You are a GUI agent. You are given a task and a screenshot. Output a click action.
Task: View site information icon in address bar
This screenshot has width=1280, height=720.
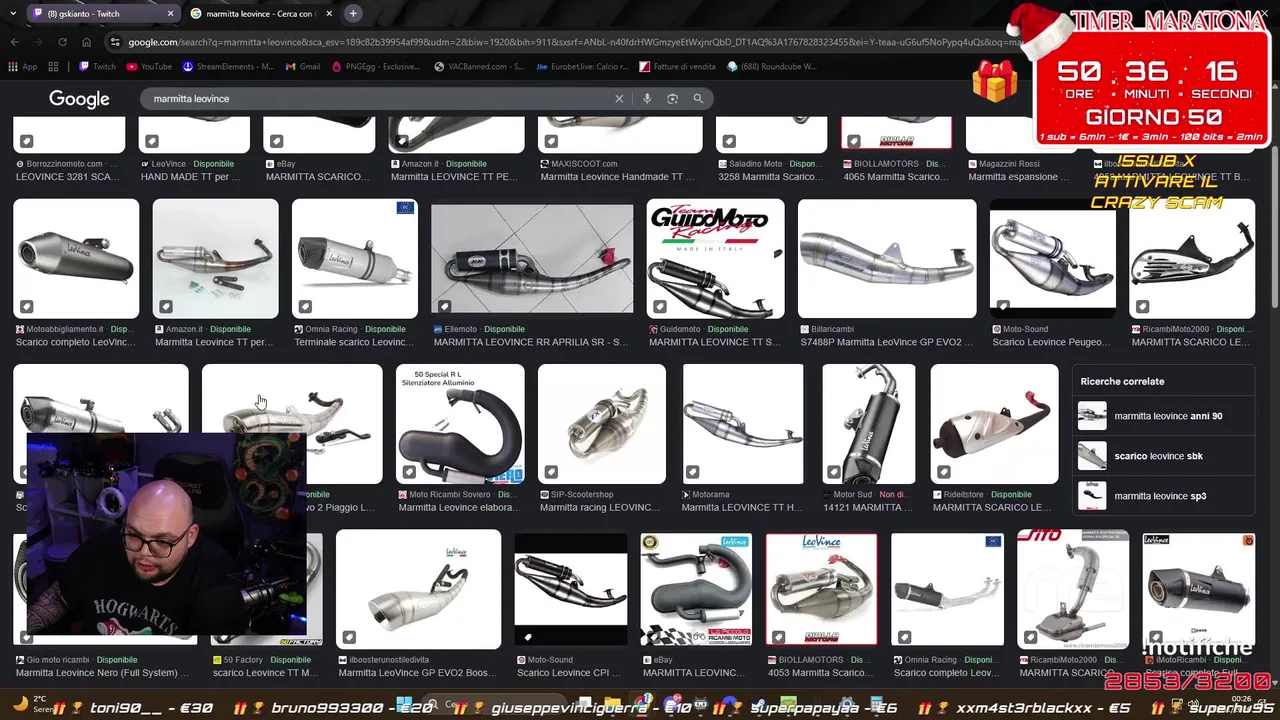[116, 42]
